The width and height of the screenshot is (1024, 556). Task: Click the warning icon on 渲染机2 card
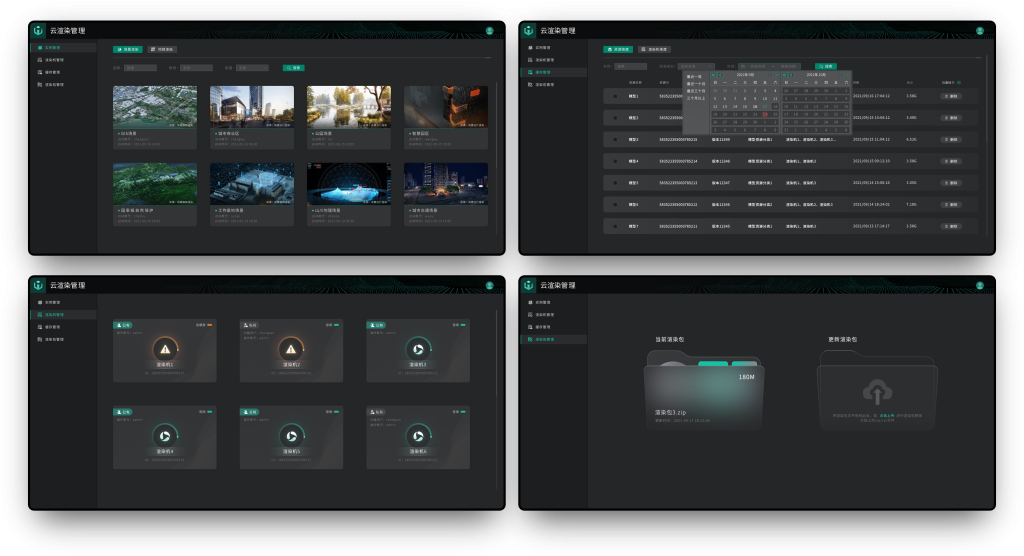point(291,349)
